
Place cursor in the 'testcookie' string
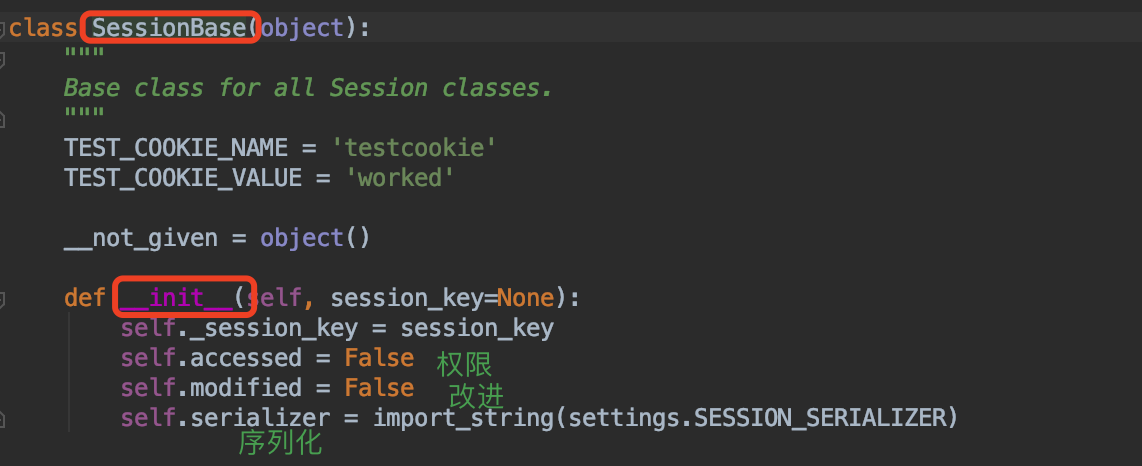(414, 148)
